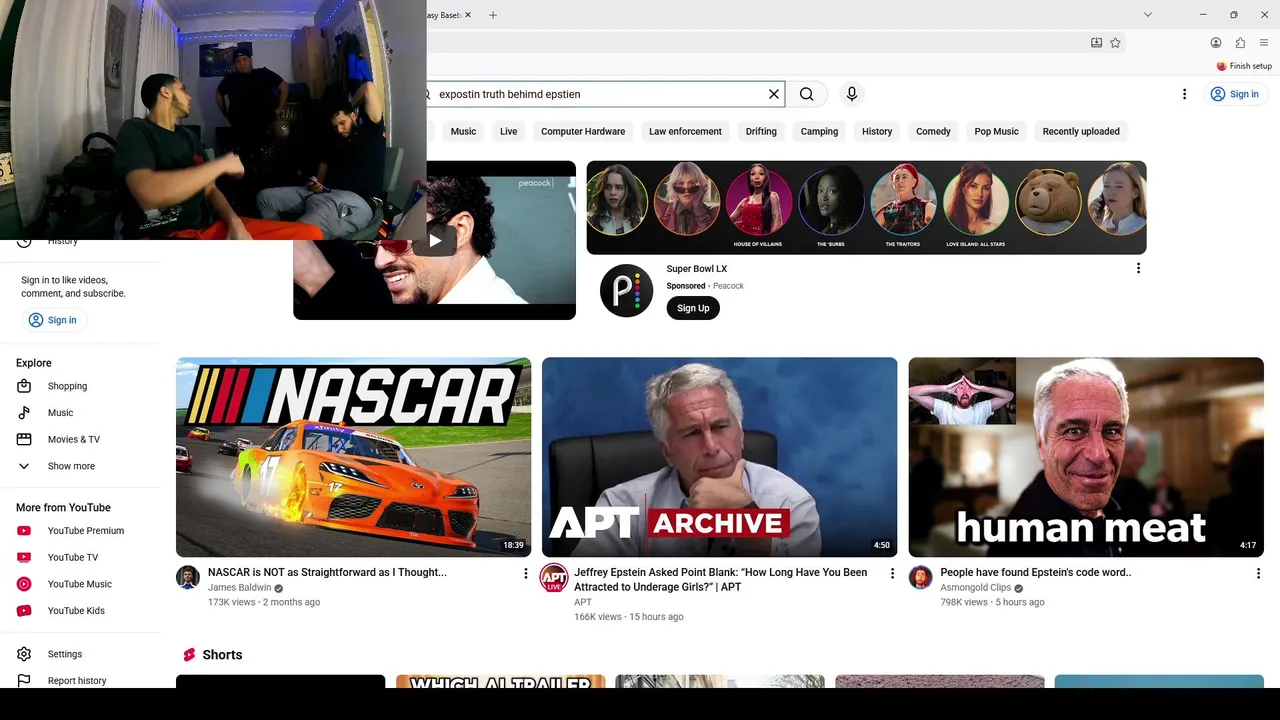
Task: Visit APT channel name link
Action: tap(583, 602)
